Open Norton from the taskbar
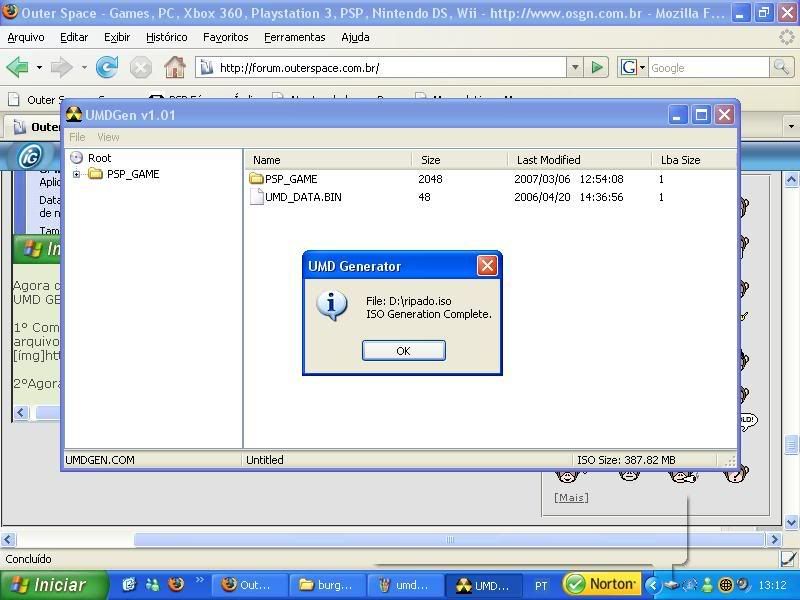 coord(602,584)
